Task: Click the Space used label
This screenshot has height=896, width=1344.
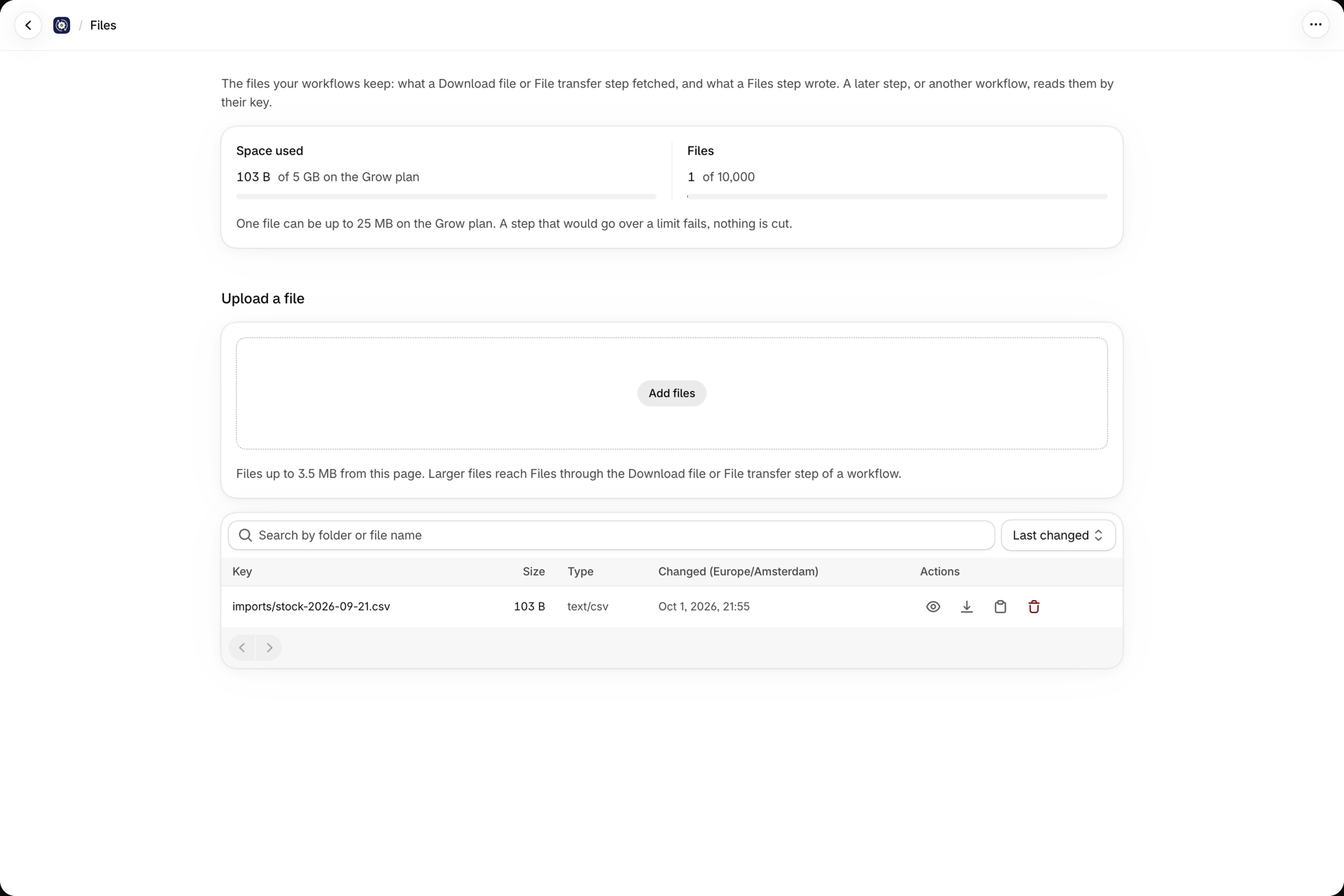Action: pos(269,151)
